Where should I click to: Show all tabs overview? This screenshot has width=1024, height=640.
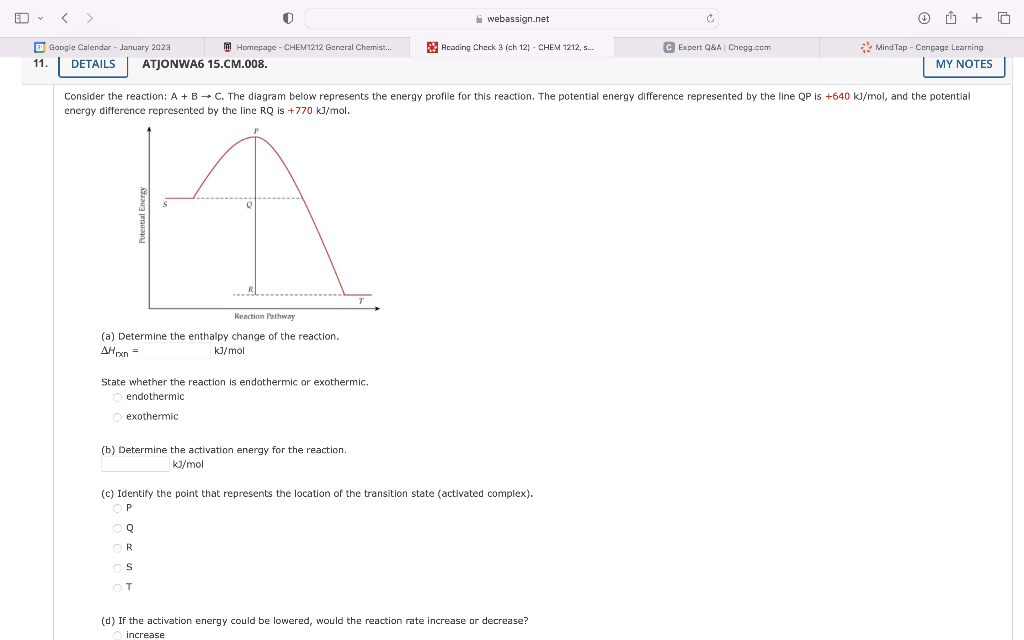pos(1003,17)
